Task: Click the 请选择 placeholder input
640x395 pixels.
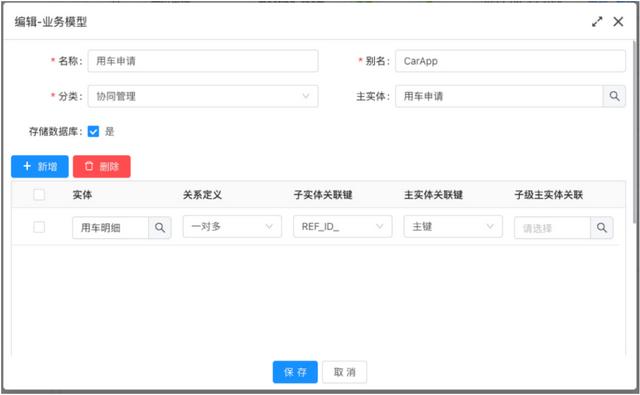Action: coord(552,228)
